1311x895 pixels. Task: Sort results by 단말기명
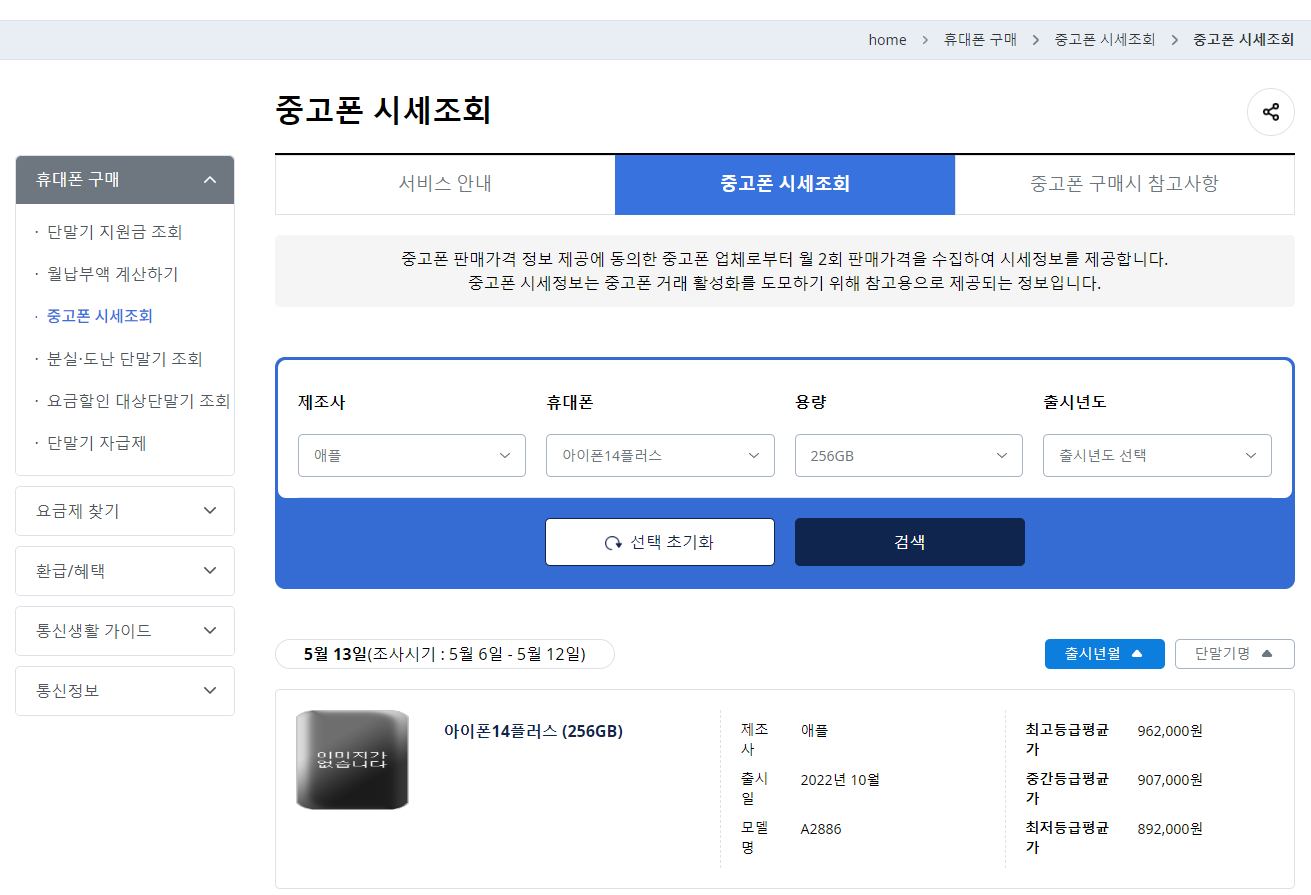1235,654
